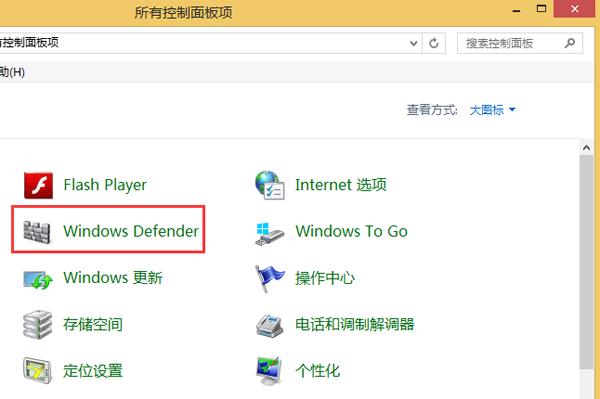The image size is (600, 399).
Task: Click the 个性化 monitor icon
Action: pyautogui.click(x=269, y=371)
